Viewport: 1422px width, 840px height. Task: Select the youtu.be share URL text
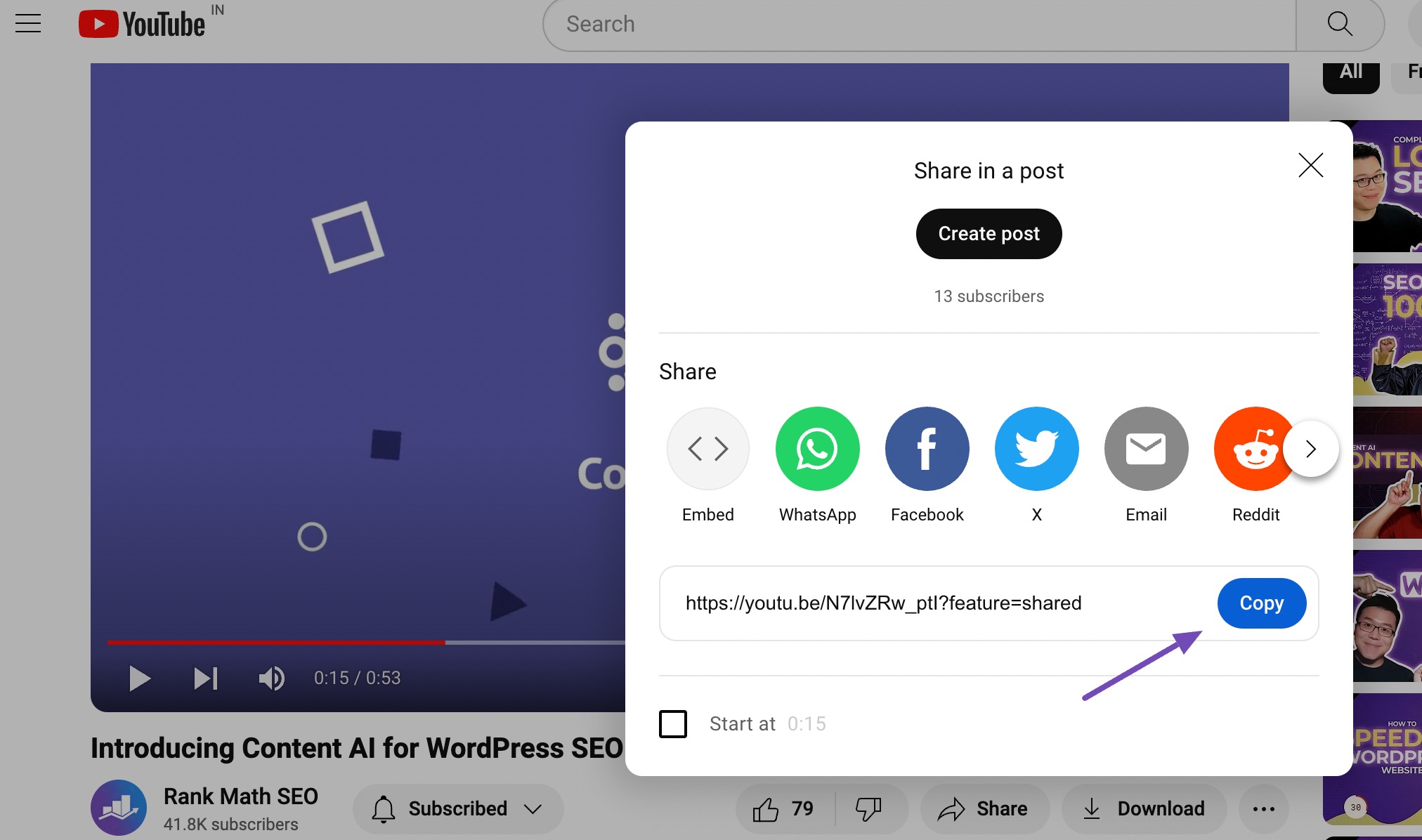[x=883, y=603]
